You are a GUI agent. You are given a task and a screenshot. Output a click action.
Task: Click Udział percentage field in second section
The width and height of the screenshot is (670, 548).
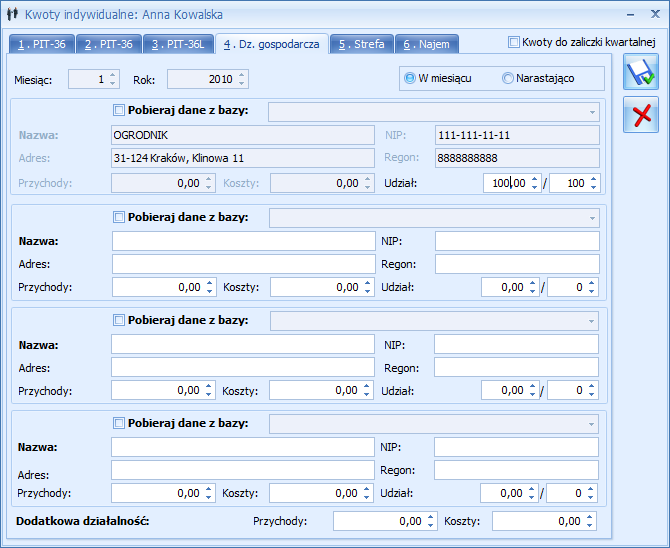(x=510, y=287)
